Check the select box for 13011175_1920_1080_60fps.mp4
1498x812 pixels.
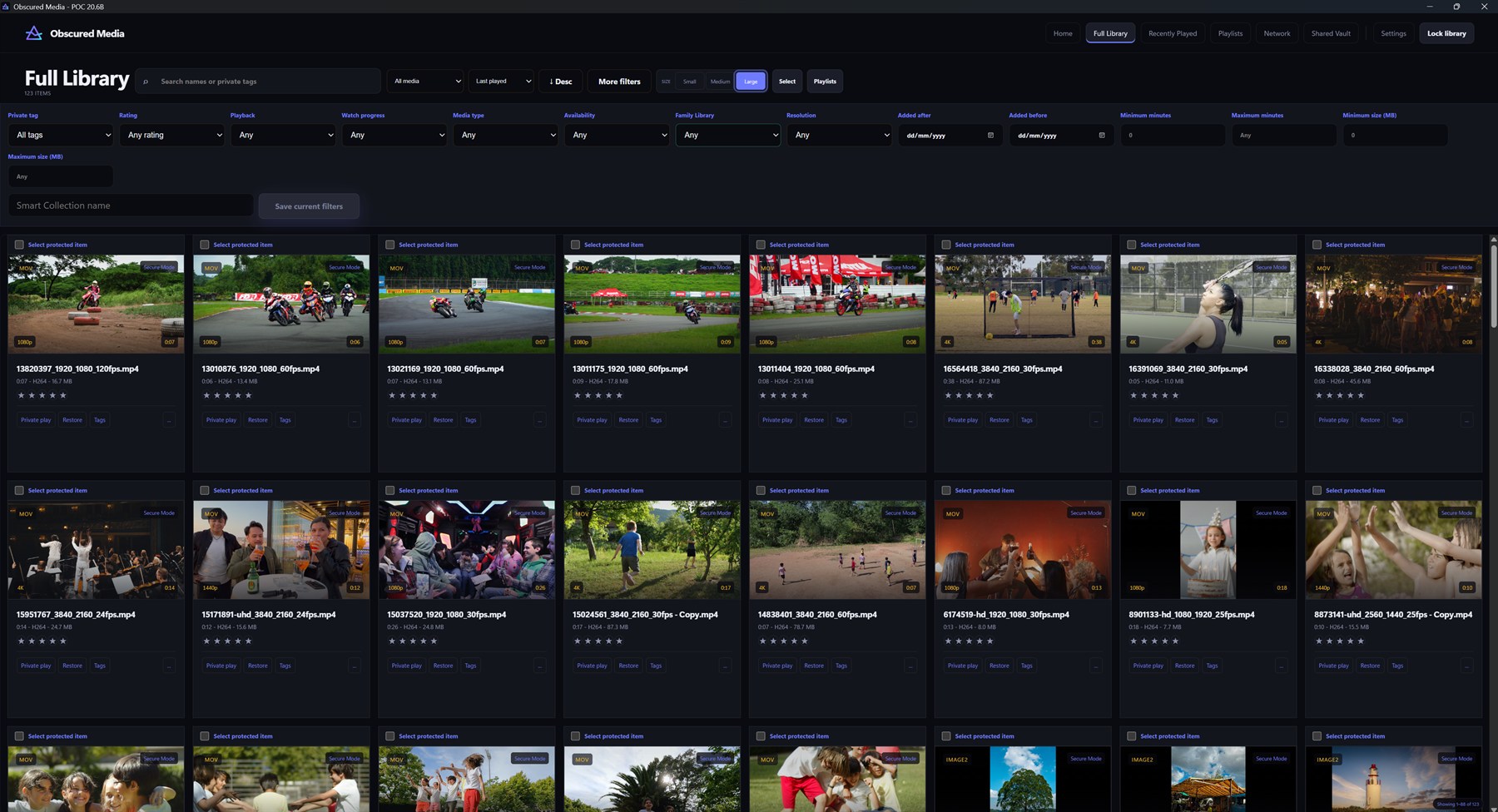point(575,245)
